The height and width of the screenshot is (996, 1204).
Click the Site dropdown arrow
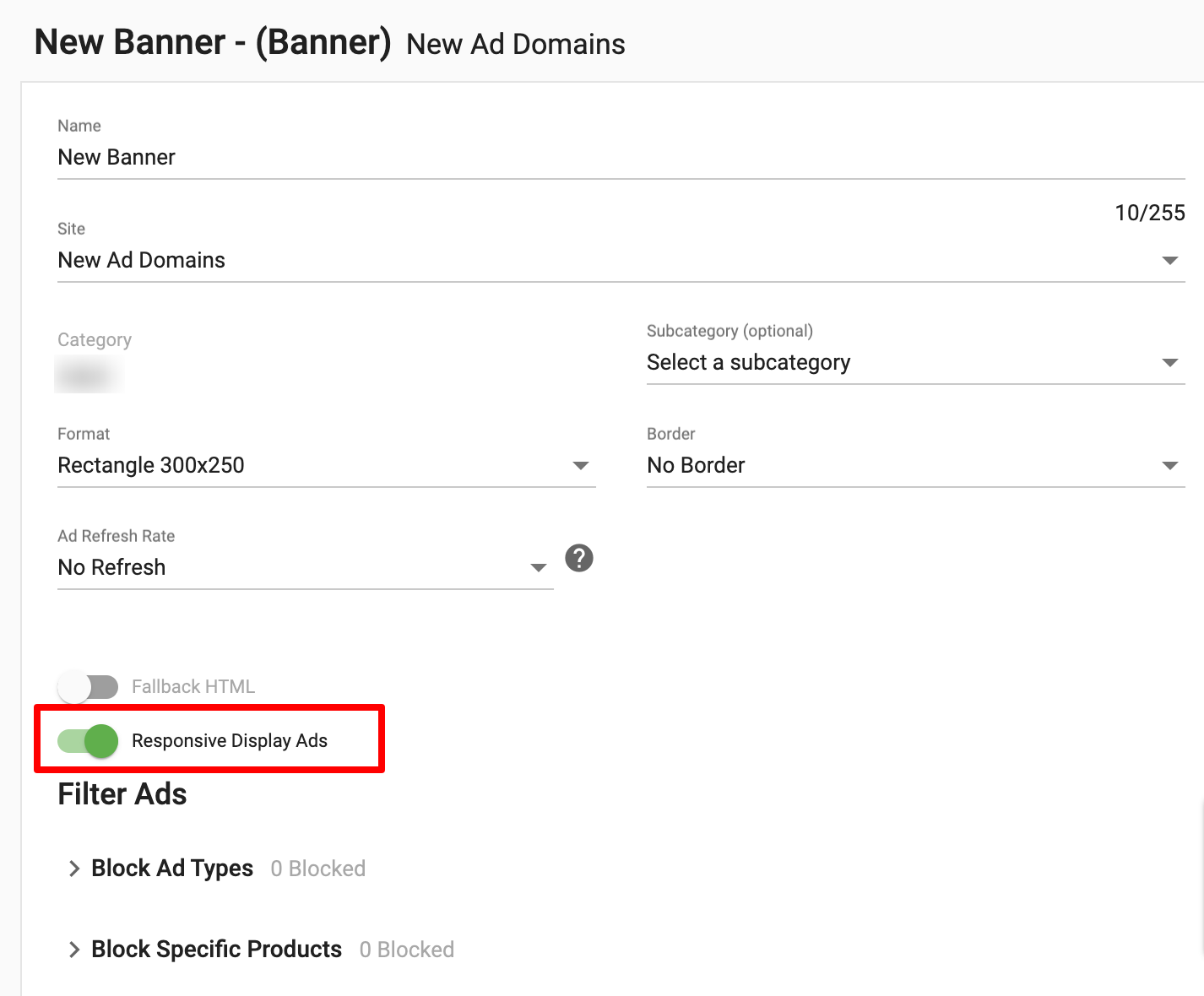pyautogui.click(x=1171, y=260)
